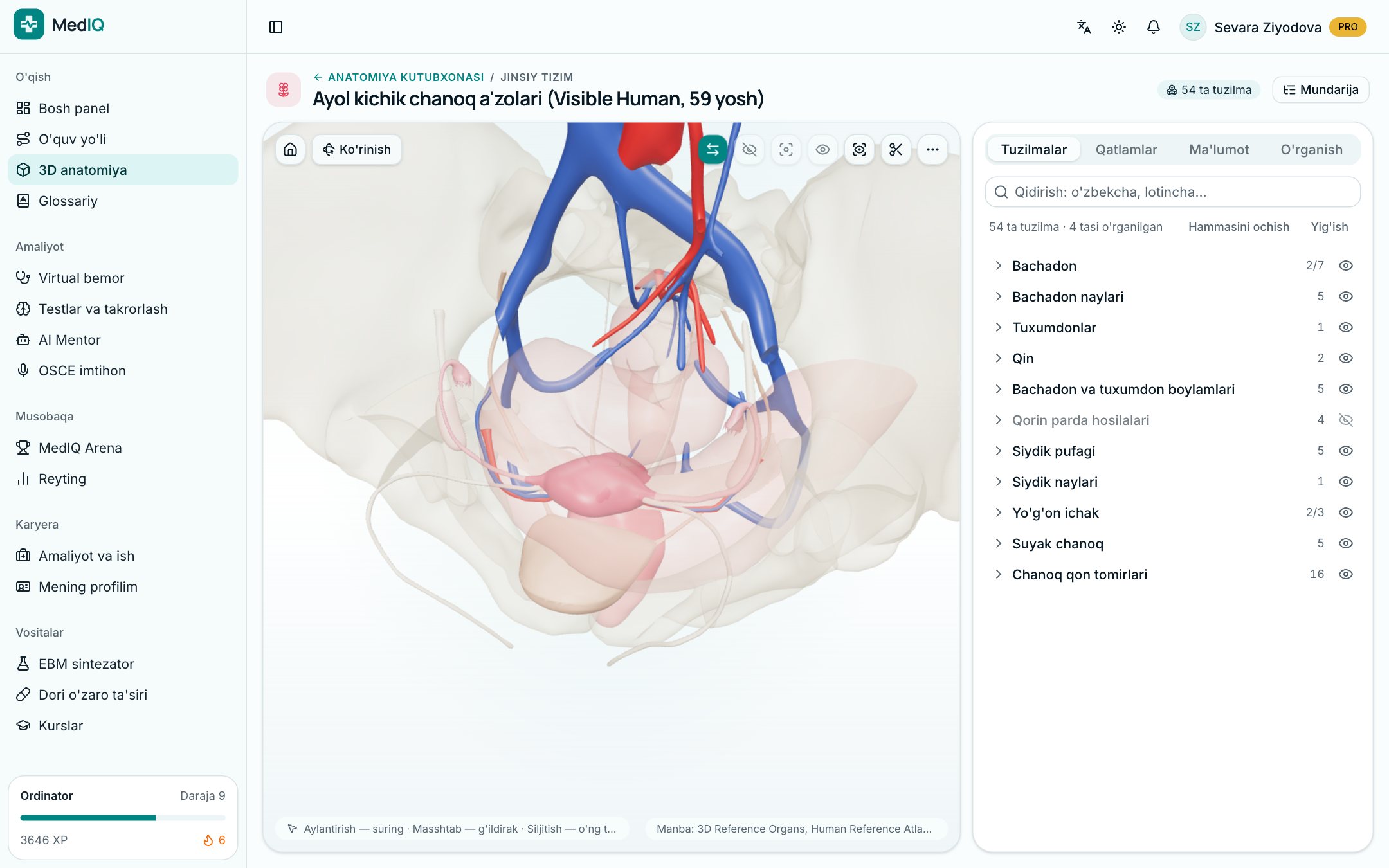The width and height of the screenshot is (1389, 868).
Task: Click the green swap toggle icon in viewer toolbar
Action: pyautogui.click(x=713, y=149)
